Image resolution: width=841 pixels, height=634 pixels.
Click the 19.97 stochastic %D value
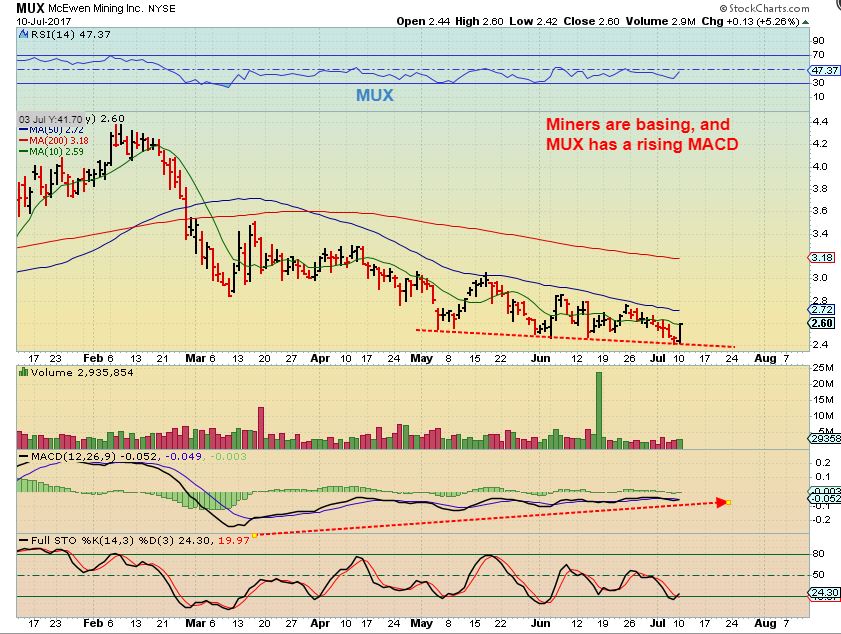tap(234, 541)
